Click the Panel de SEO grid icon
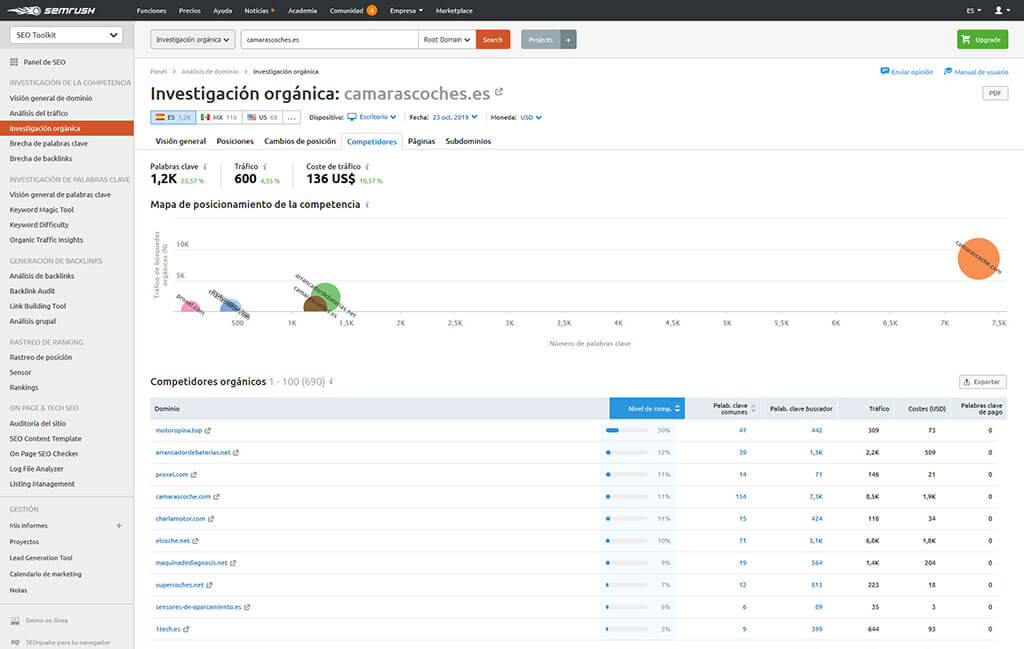Image resolution: width=1024 pixels, height=649 pixels. [x=14, y=62]
